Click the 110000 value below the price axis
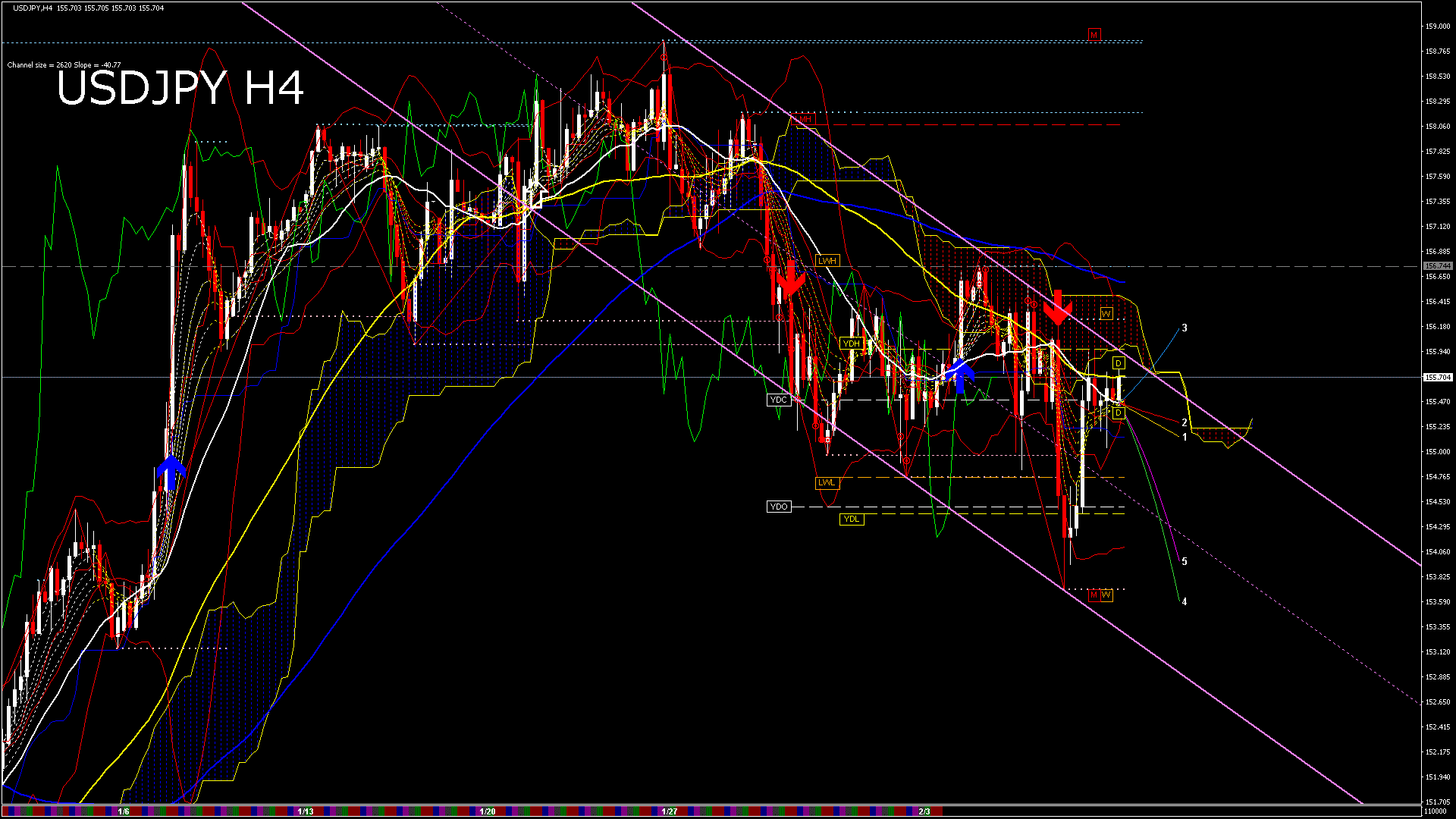The height and width of the screenshot is (819, 1456). 1436,811
